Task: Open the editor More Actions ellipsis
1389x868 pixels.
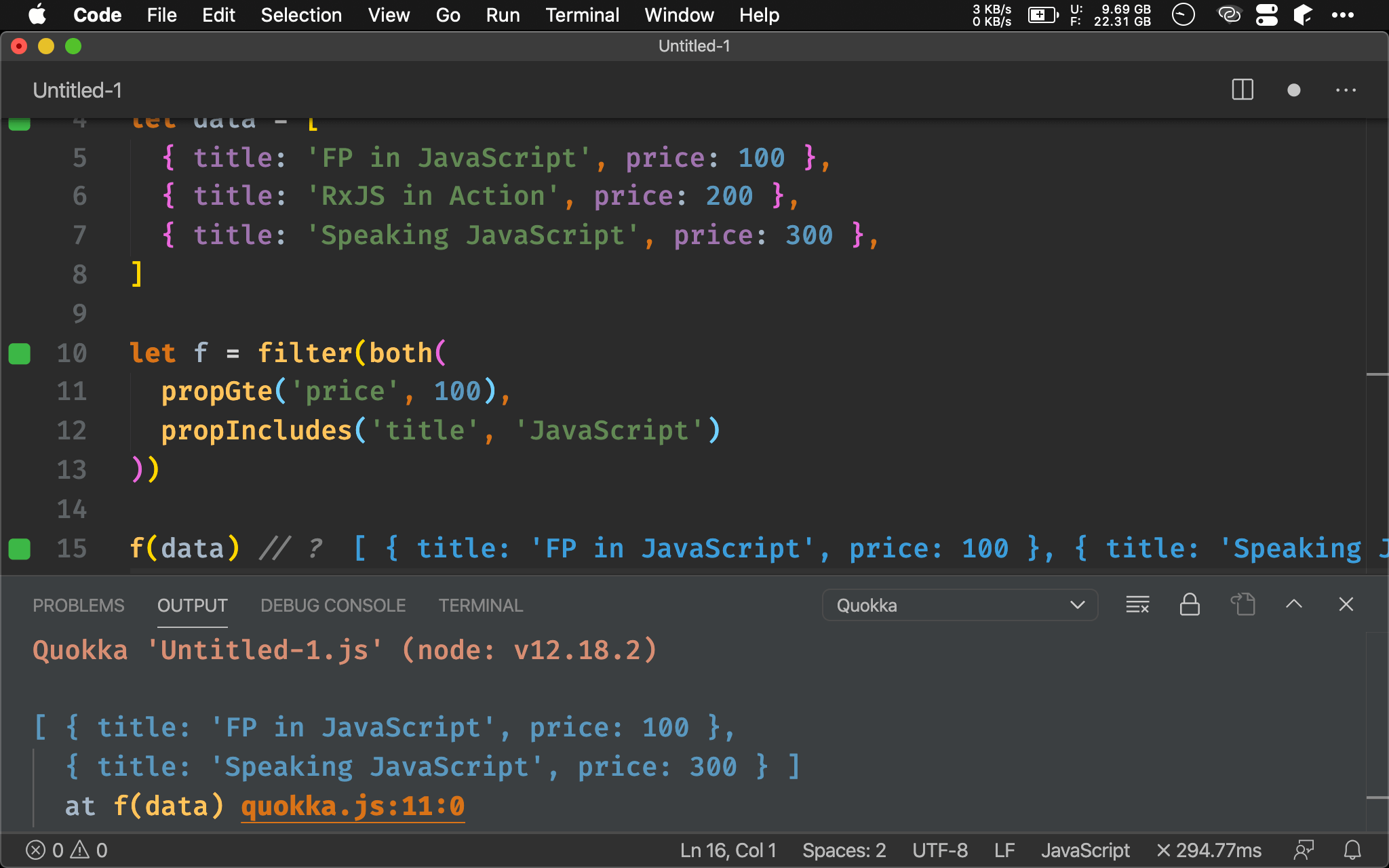Action: [1346, 90]
